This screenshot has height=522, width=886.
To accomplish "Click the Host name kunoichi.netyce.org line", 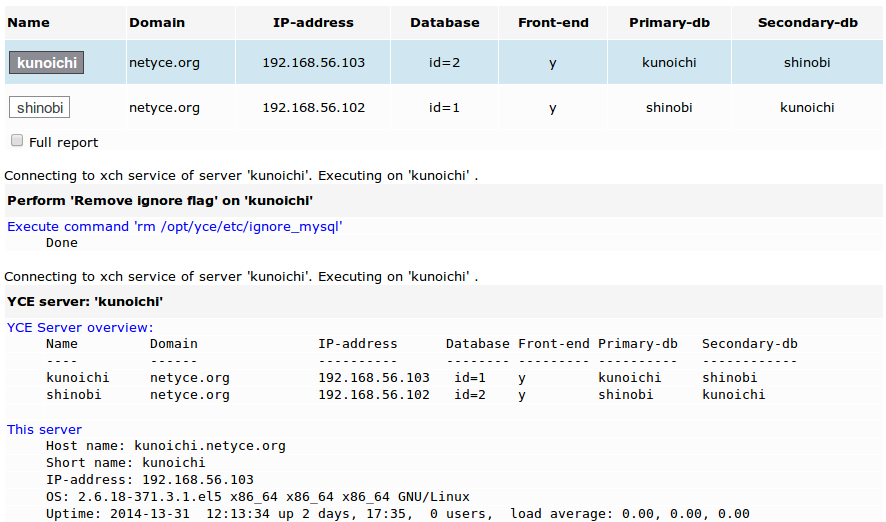I will pyautogui.click(x=166, y=446).
